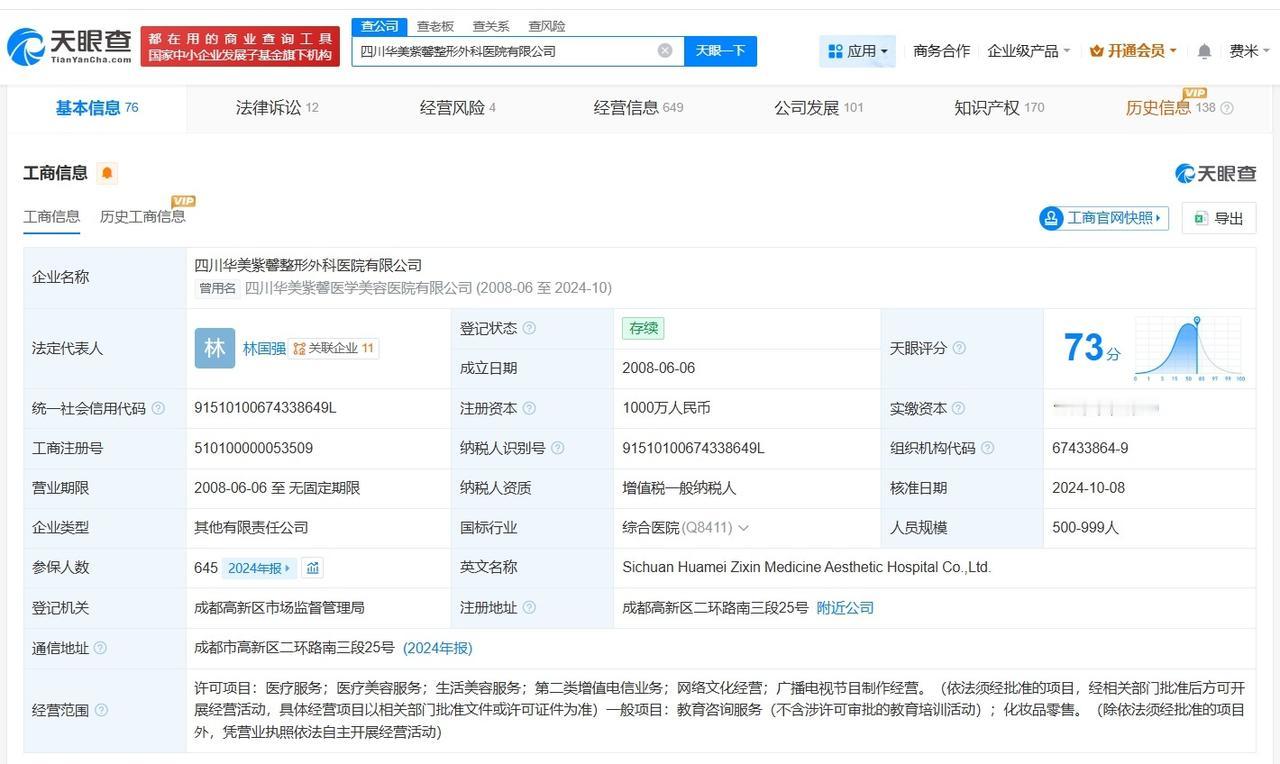Click the company name search input field

[505, 51]
